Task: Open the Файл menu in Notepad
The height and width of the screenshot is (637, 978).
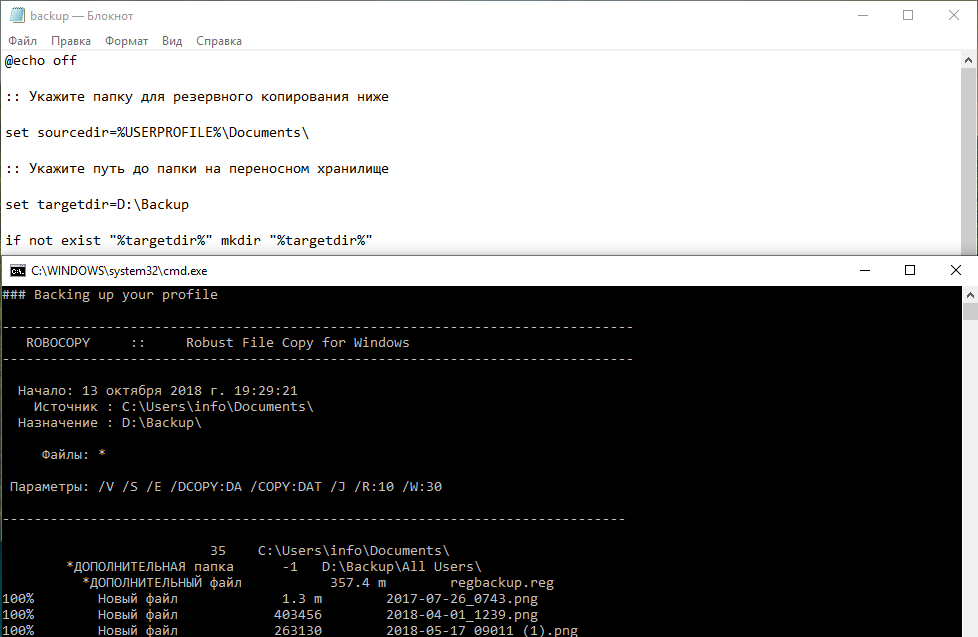Action: tap(22, 41)
